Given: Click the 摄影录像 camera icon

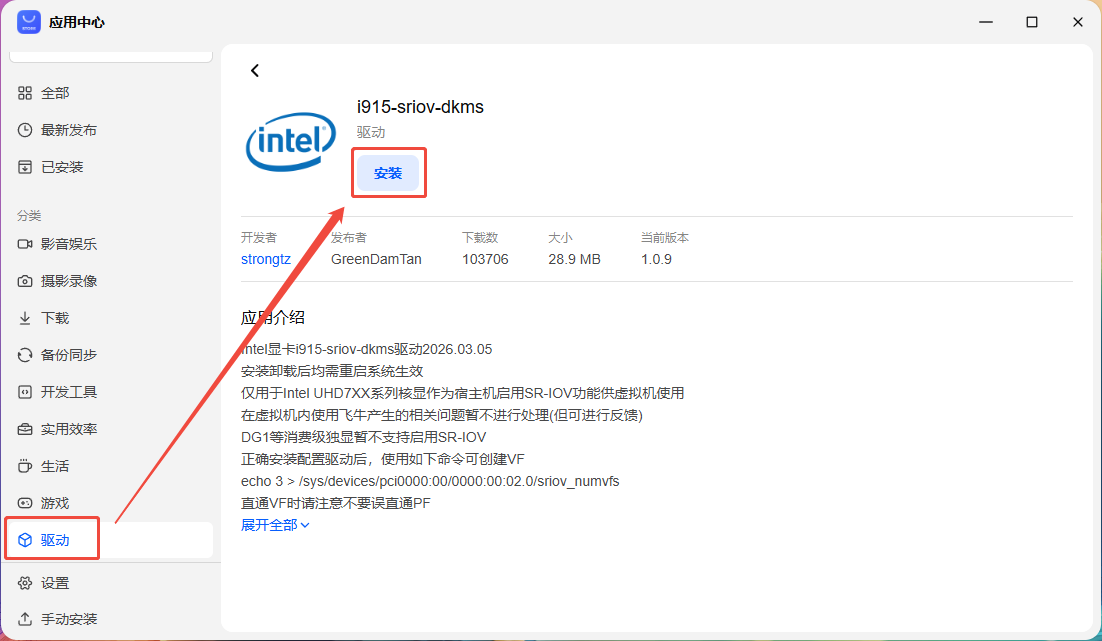Looking at the screenshot, I should 25,281.
